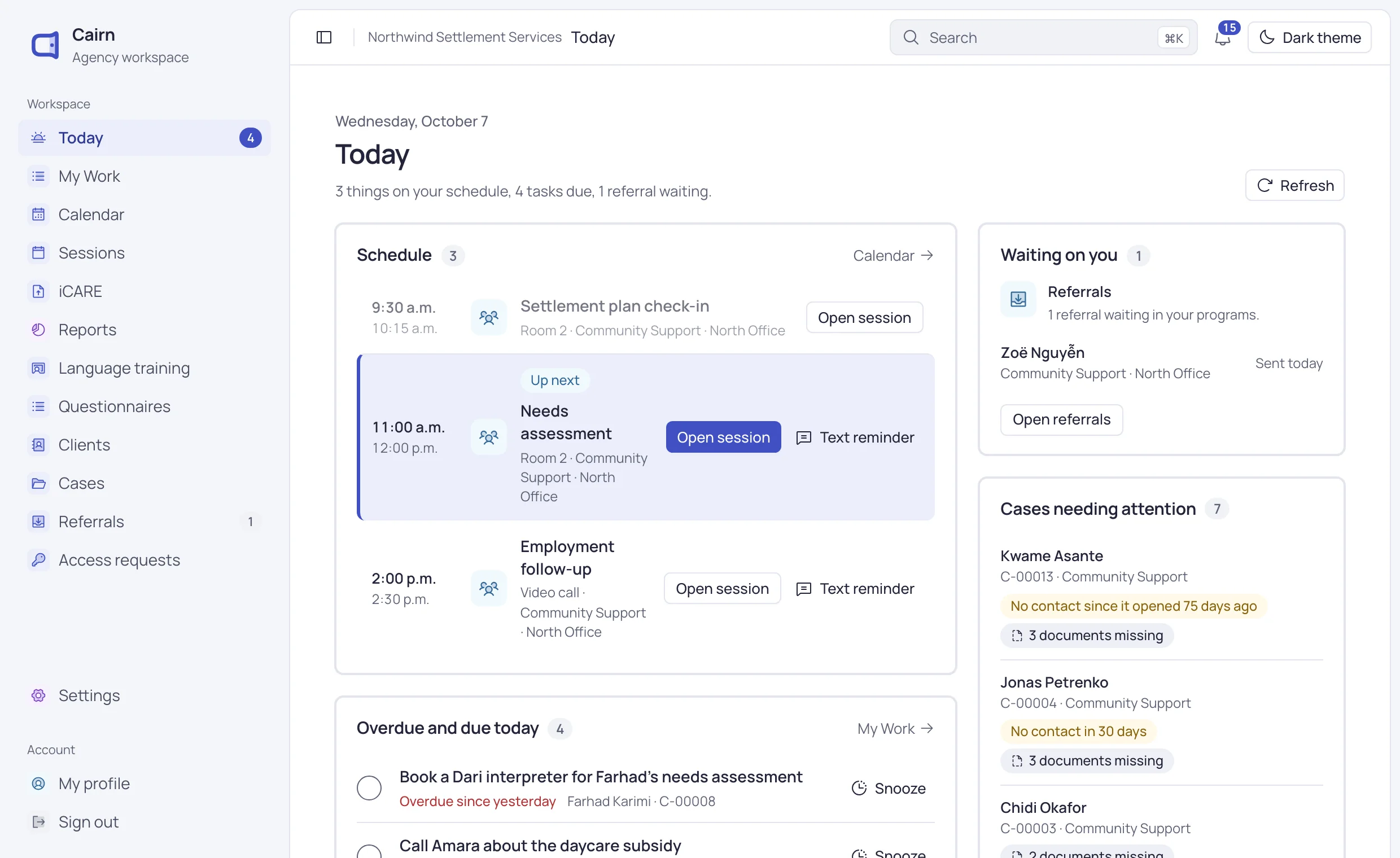Select Zoë Nguyễn's referral
The height and width of the screenshot is (858, 1400).
point(1161,362)
